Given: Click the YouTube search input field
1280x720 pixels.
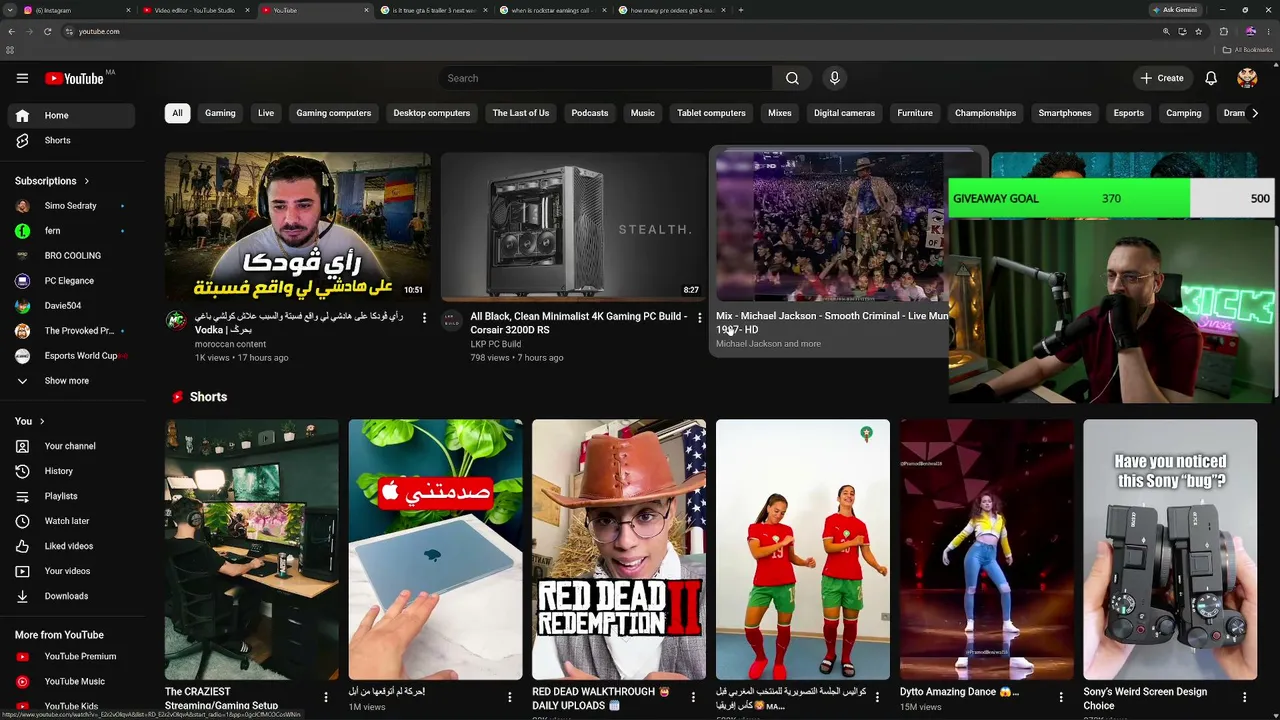Looking at the screenshot, I should (x=605, y=78).
